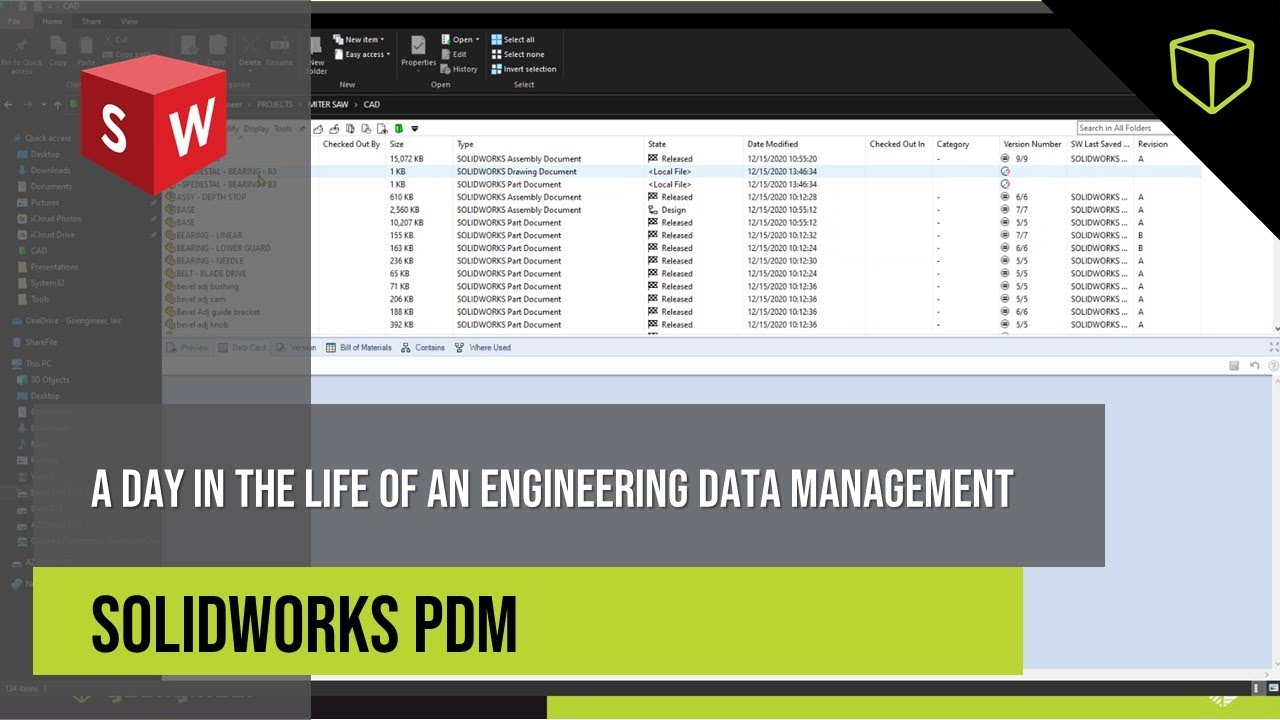
Task: Click the save icon above the data card
Action: click(x=1234, y=366)
